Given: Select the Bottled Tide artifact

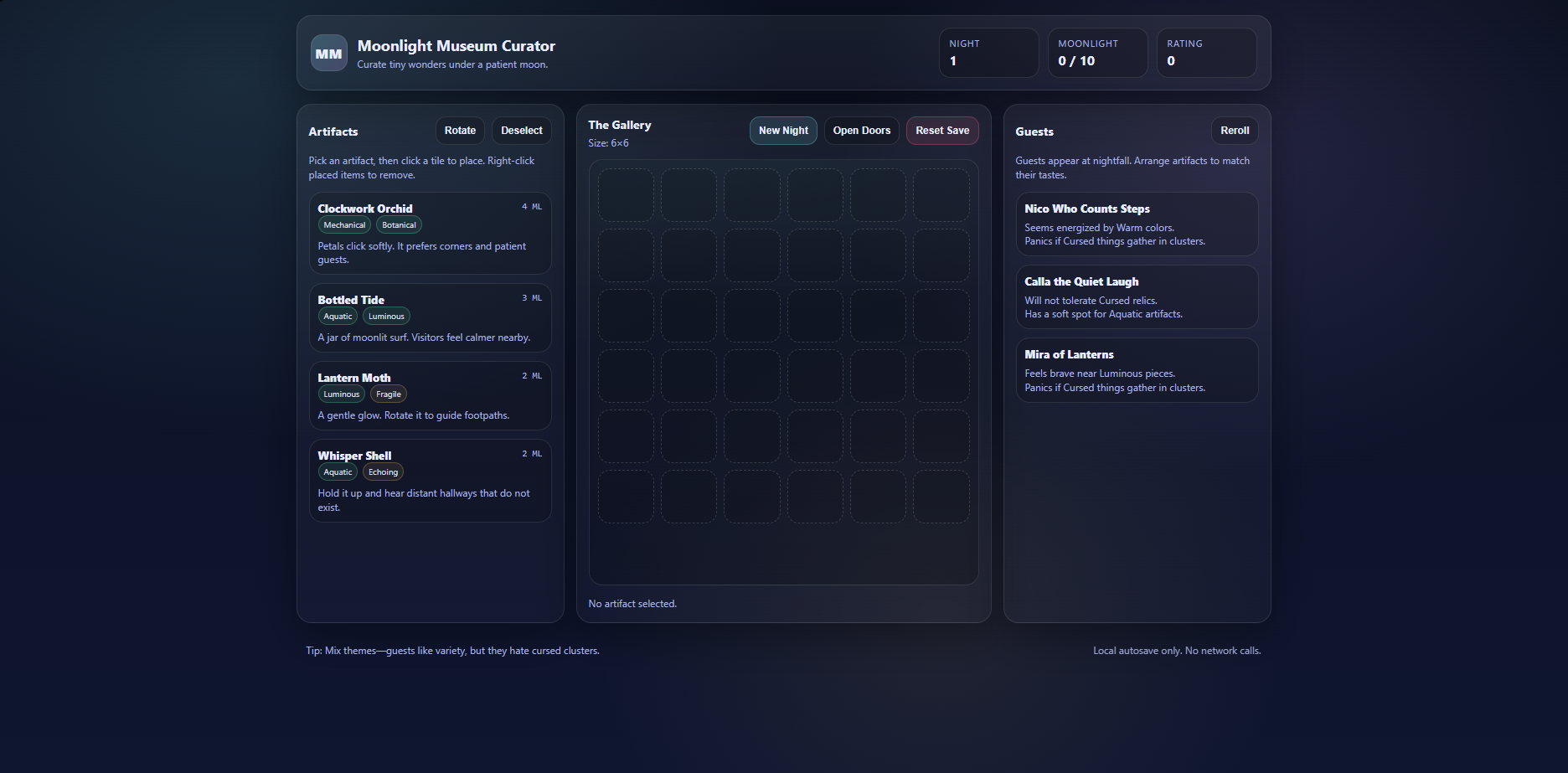Looking at the screenshot, I should pyautogui.click(x=431, y=318).
